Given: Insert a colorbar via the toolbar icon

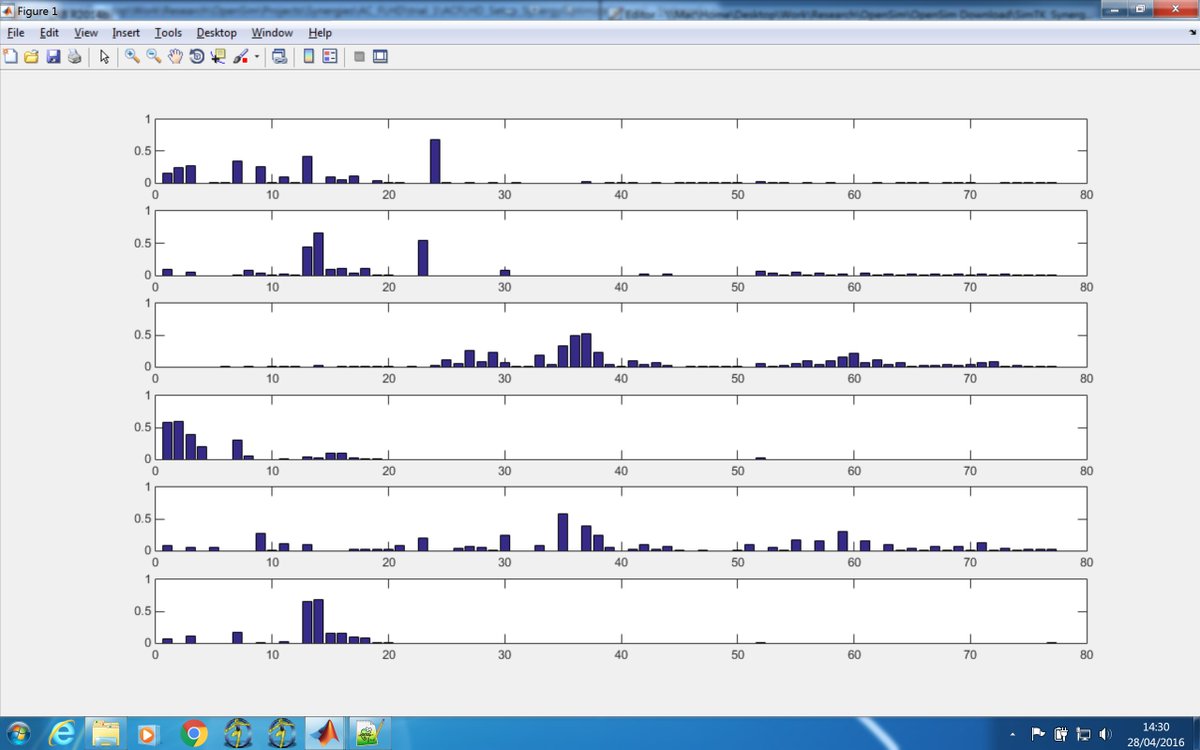Looking at the screenshot, I should [309, 56].
